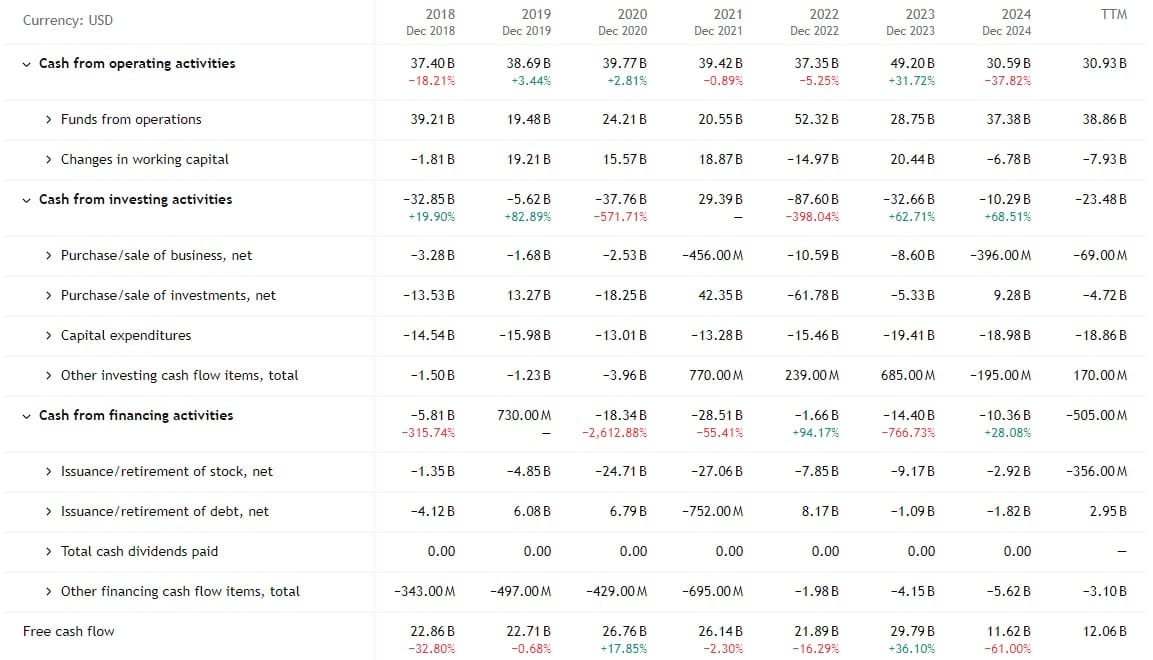Expand Other financing cash flow items row
The height and width of the screenshot is (660, 1153).
pyautogui.click(x=49, y=592)
